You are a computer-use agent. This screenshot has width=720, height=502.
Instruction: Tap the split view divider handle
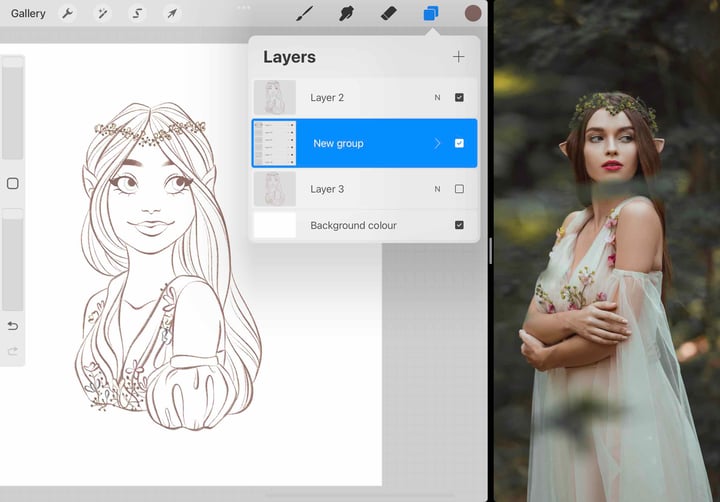(x=490, y=251)
